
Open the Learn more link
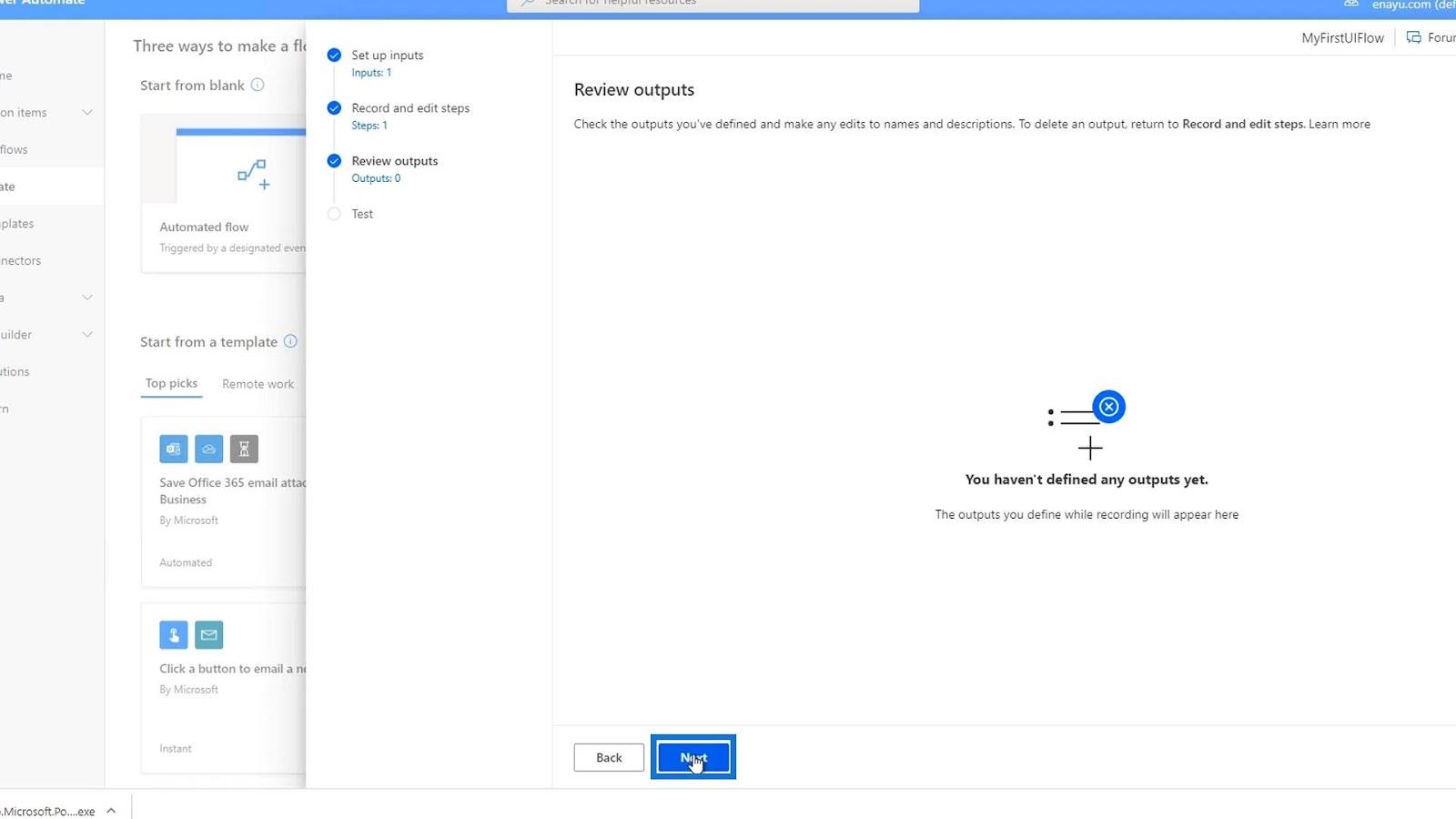(1340, 124)
